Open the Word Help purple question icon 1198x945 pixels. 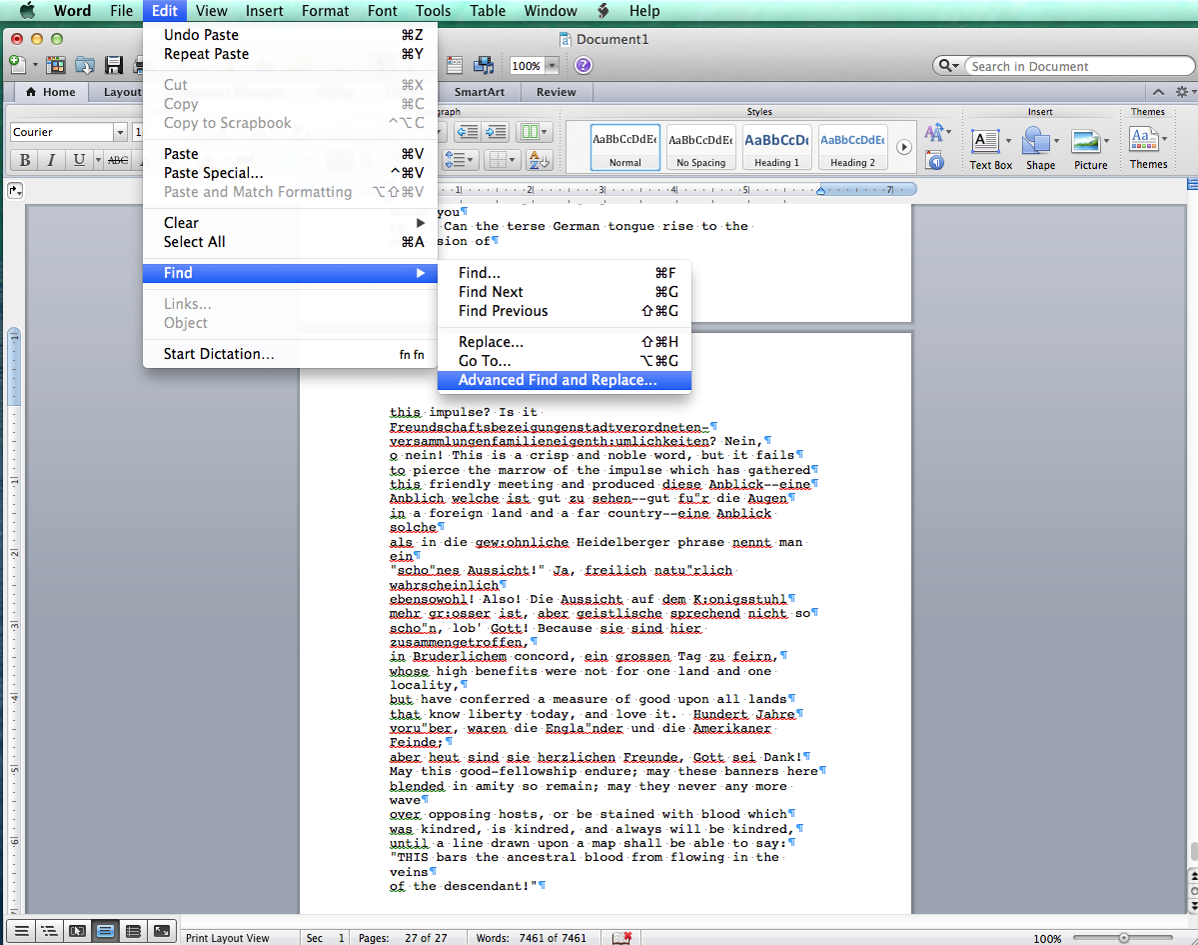pyautogui.click(x=583, y=66)
